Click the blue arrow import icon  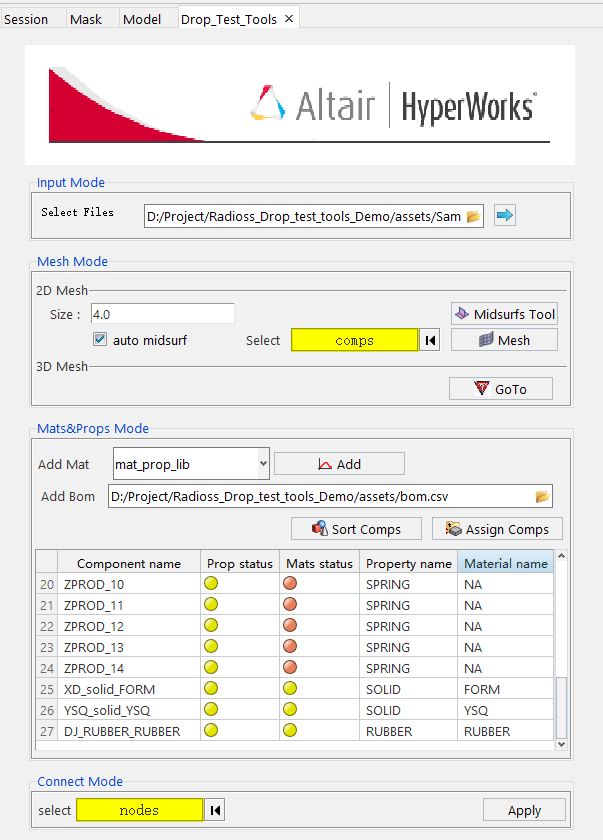coord(505,216)
